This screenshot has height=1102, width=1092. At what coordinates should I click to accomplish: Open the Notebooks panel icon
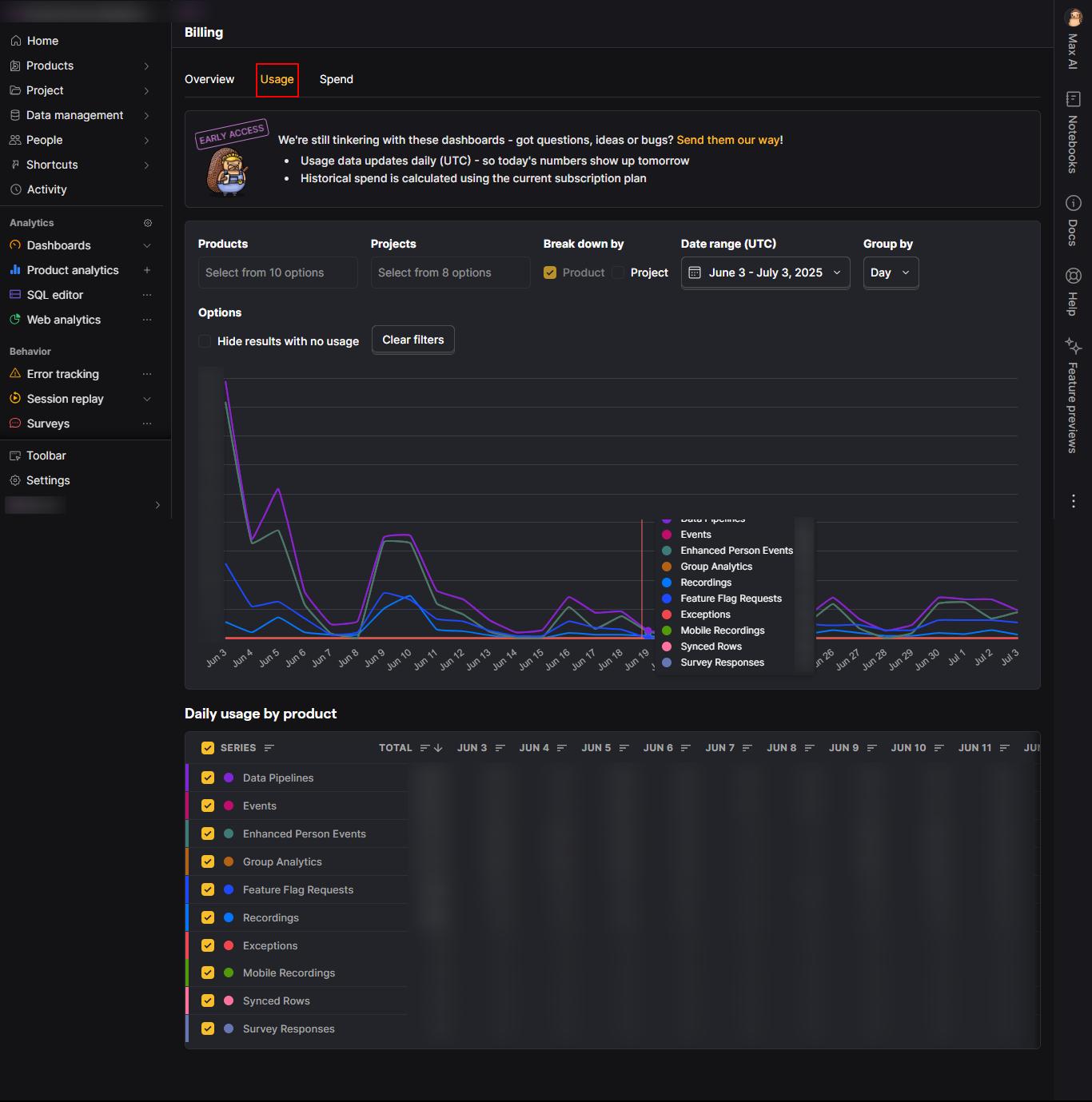click(1073, 99)
